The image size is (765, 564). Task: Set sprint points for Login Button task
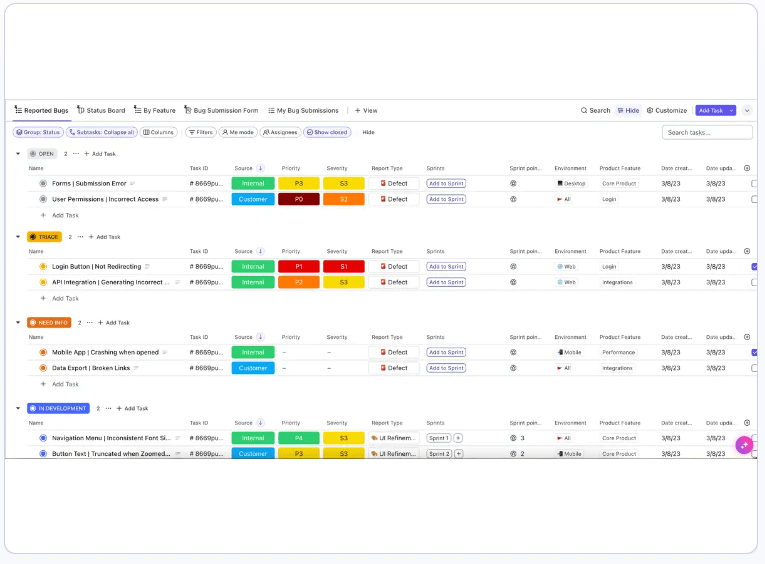click(513, 266)
